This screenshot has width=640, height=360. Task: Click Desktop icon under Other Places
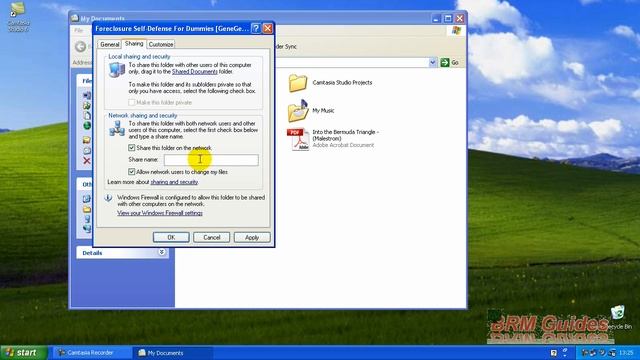point(87,199)
